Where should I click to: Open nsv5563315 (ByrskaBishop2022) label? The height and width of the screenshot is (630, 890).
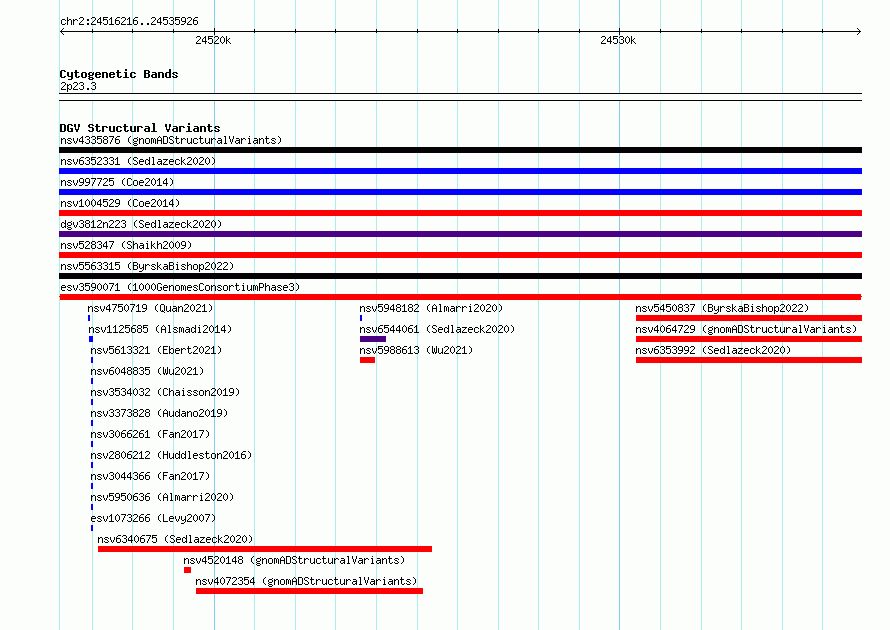(147, 266)
